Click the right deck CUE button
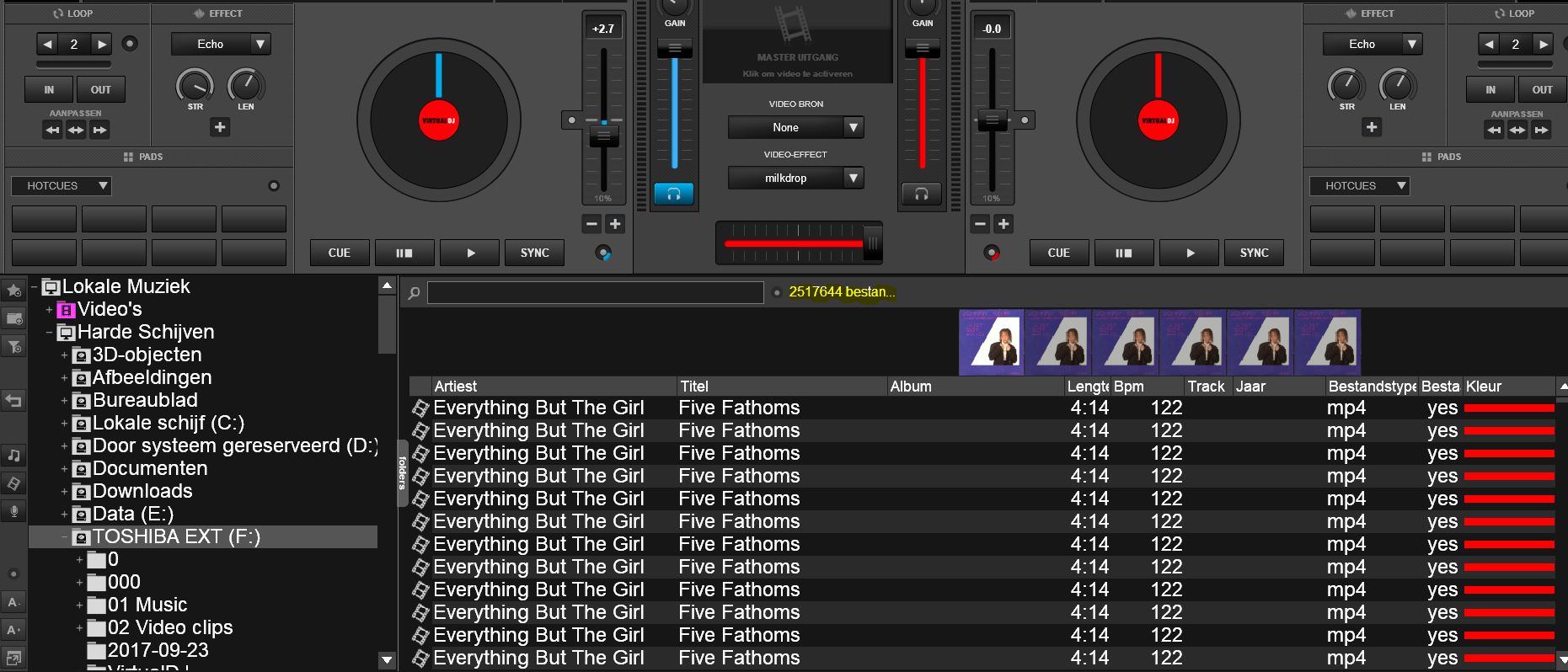Viewport: 1568px width, 672px height. 1059,253
